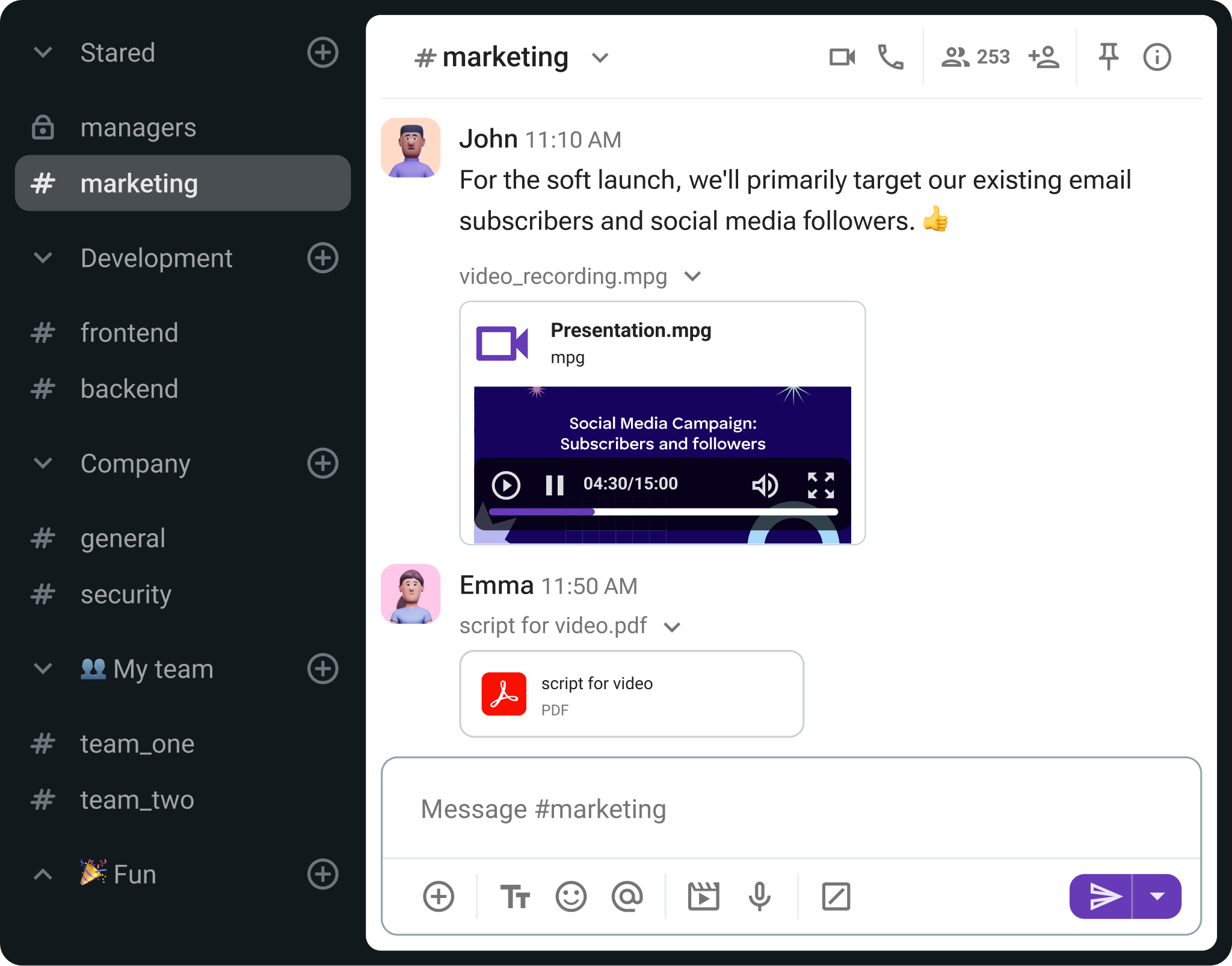
Task: Open the slash shortcuts icon
Action: [836, 897]
